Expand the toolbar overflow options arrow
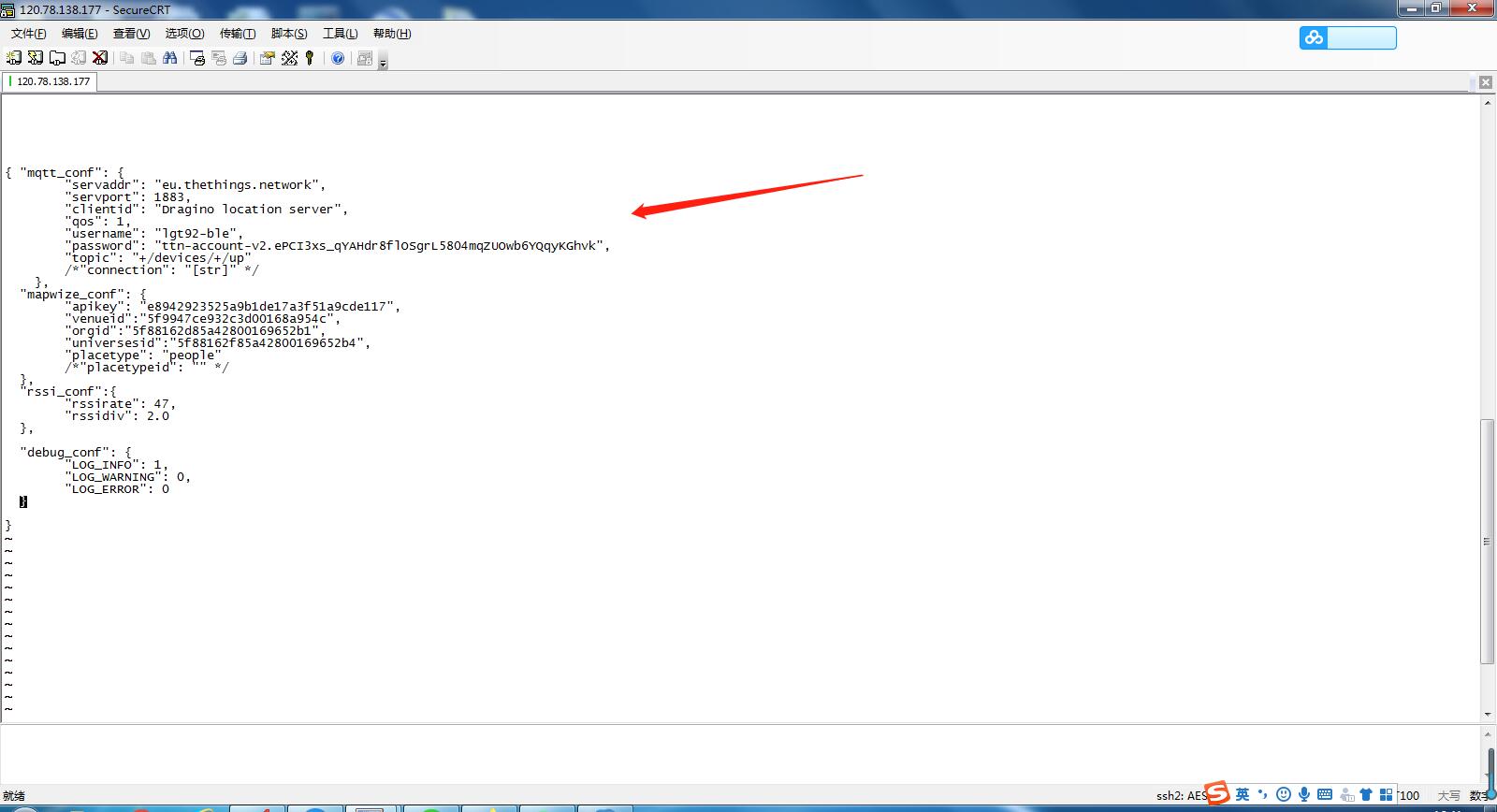This screenshot has height=812, width=1497. point(383,62)
